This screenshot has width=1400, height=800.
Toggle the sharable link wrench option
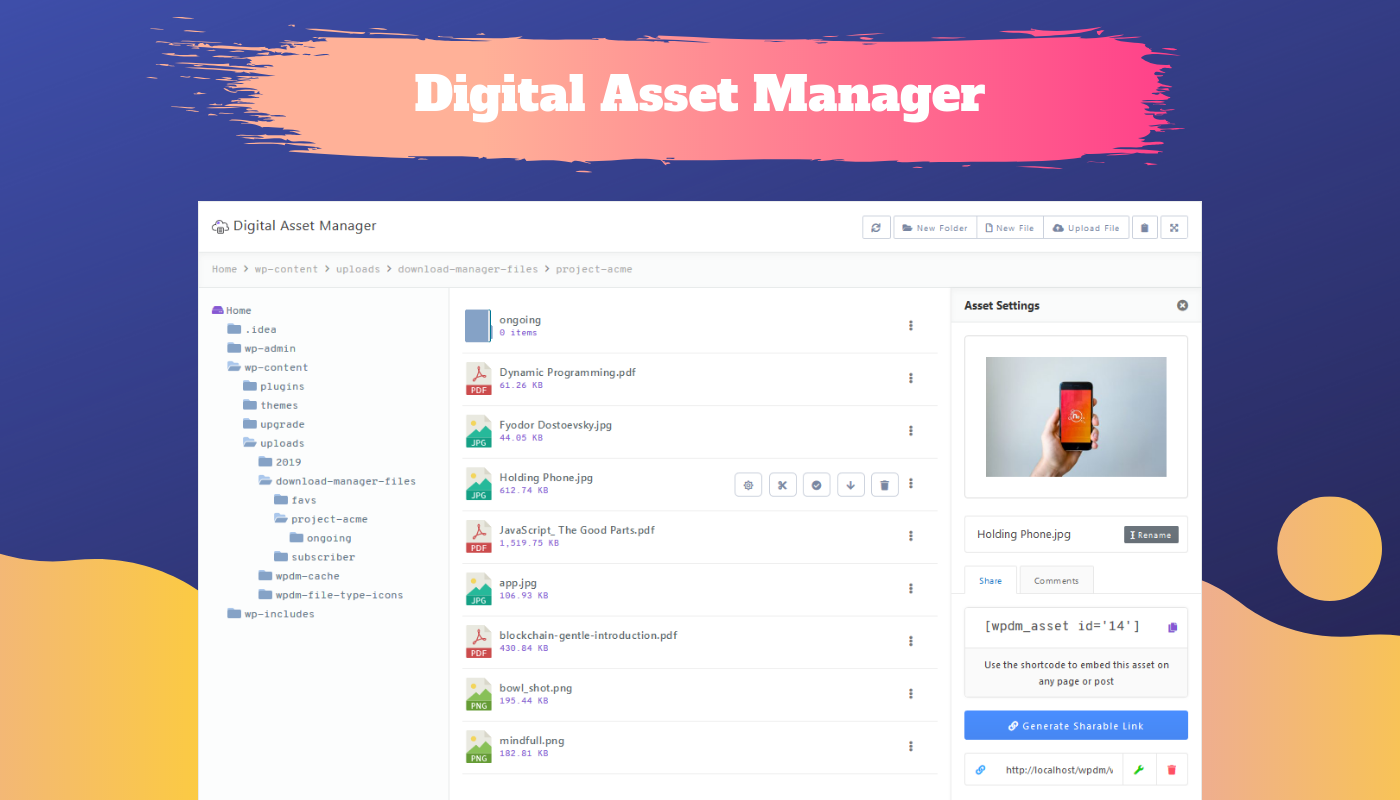click(x=1139, y=769)
